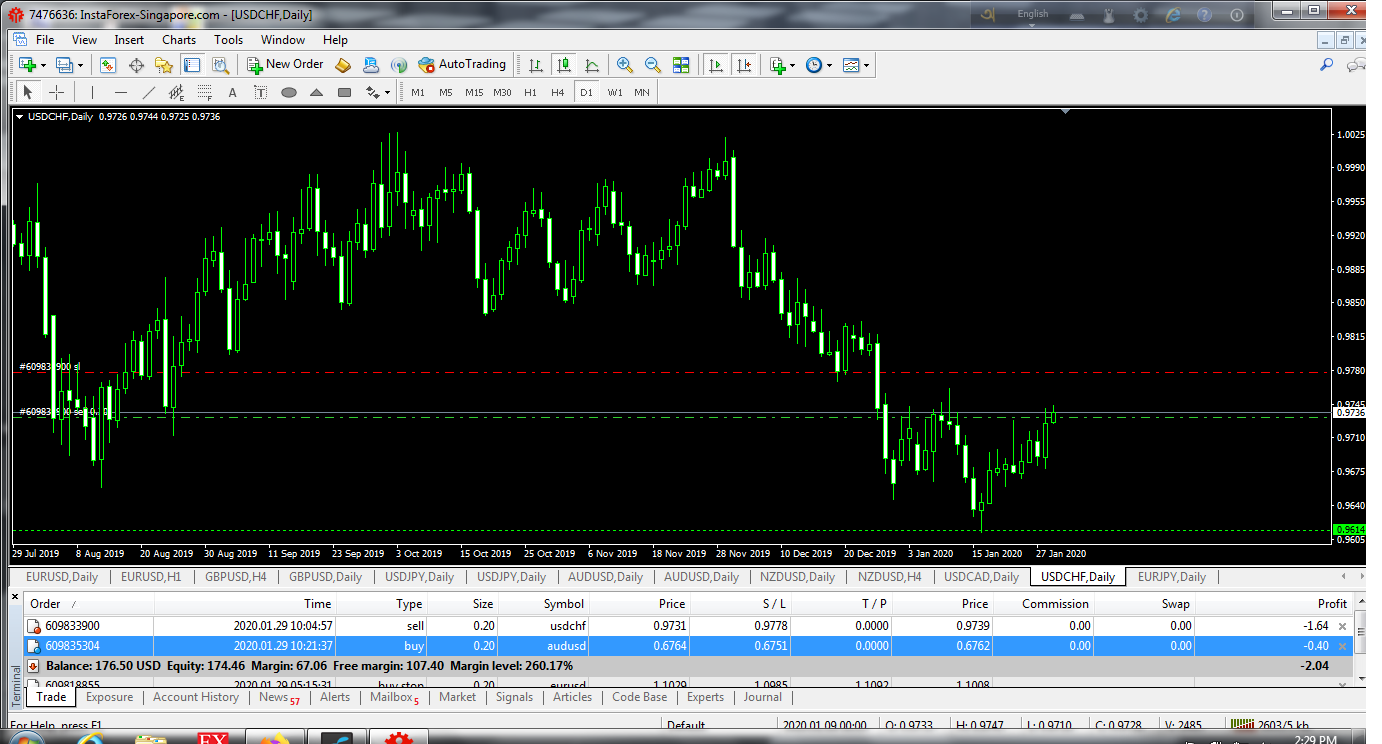This screenshot has height=744, width=1382.
Task: Sort orders by Symbol column header
Action: click(564, 603)
